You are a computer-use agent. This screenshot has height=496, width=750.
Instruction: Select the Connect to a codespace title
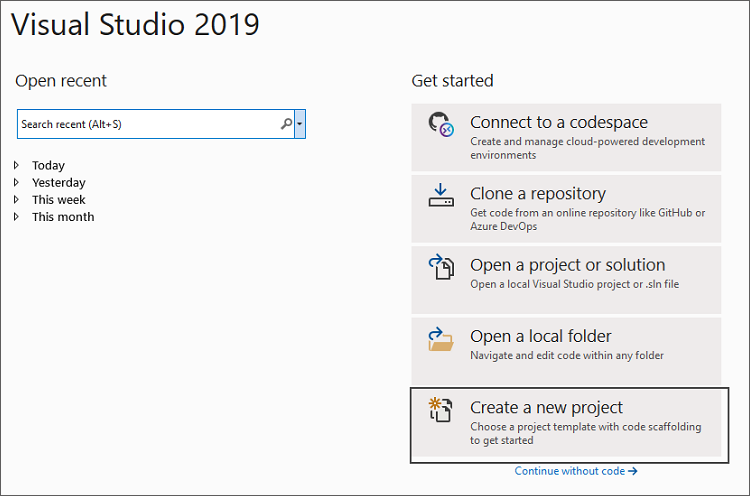(x=559, y=122)
